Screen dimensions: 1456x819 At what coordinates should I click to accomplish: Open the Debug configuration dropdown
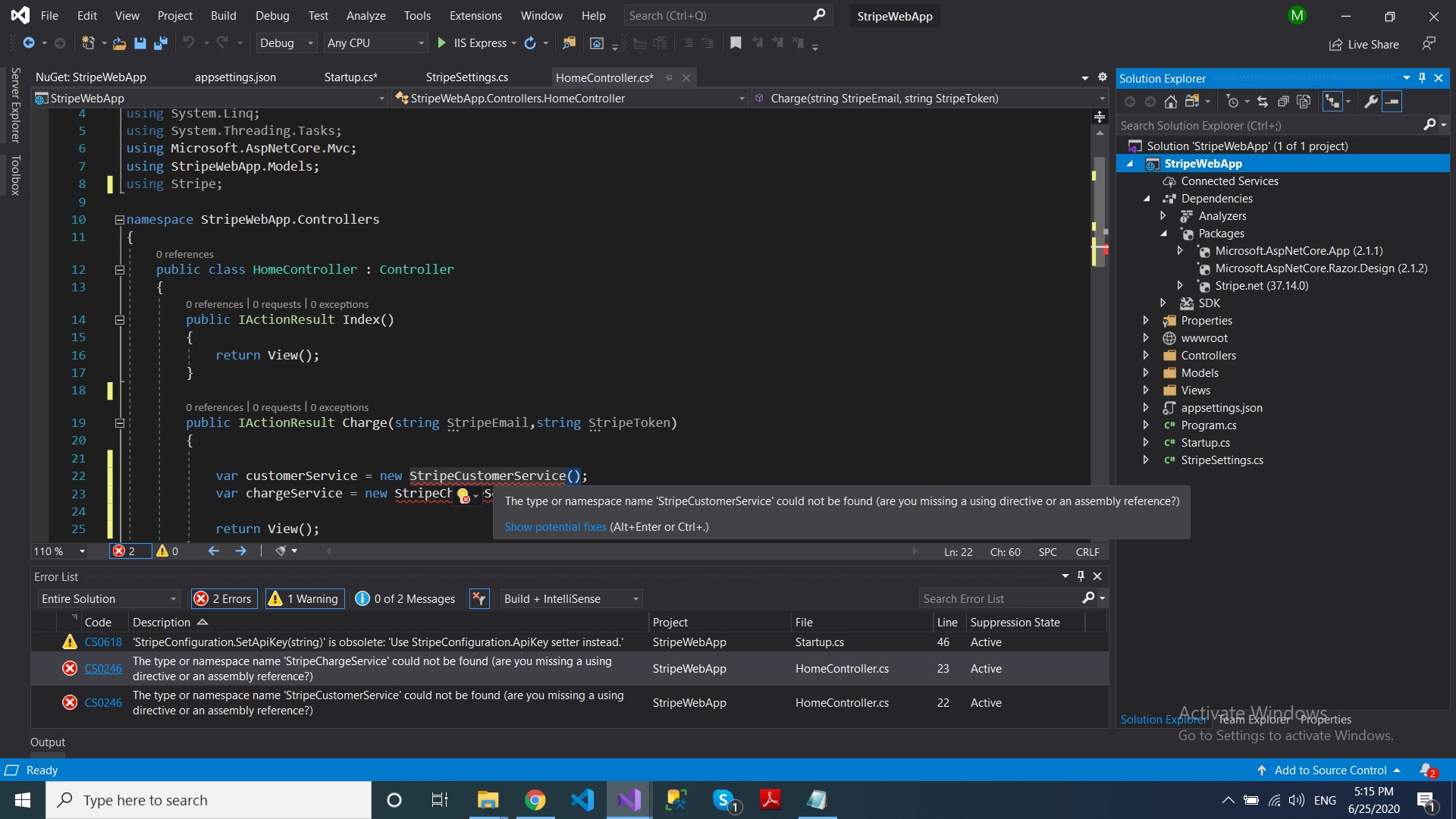pos(286,43)
